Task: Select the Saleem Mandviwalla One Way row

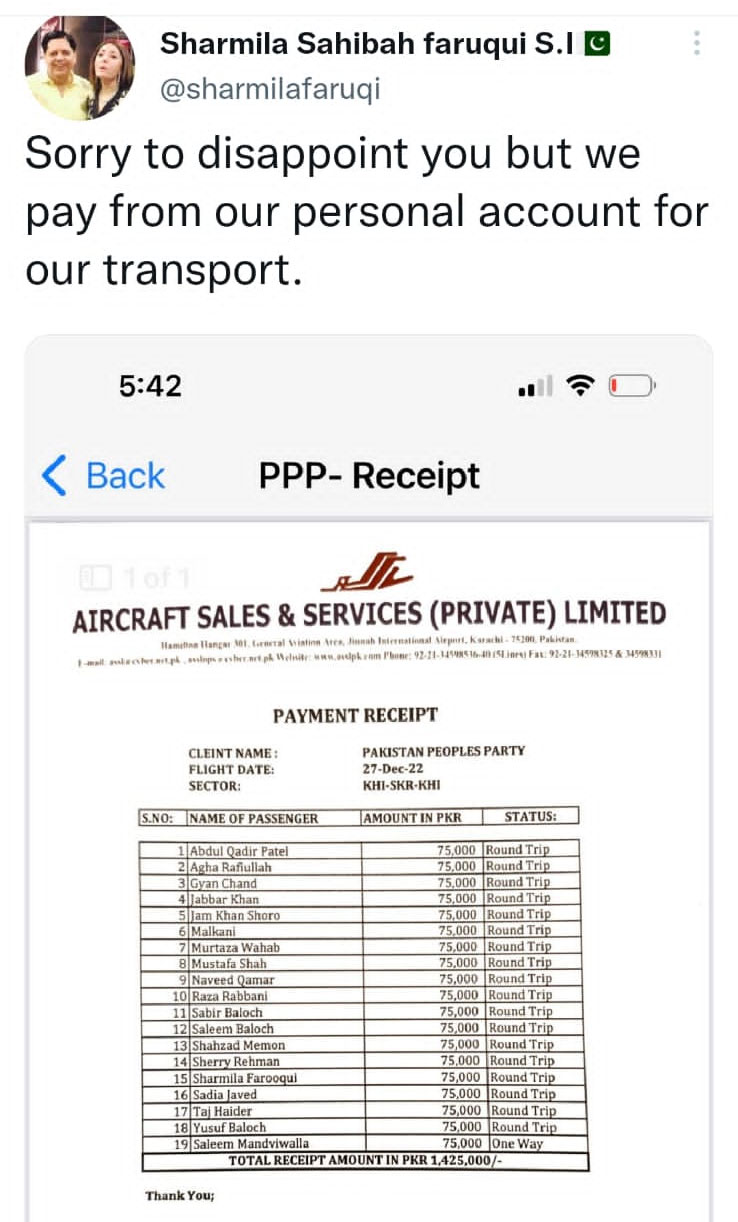Action: (x=363, y=1143)
